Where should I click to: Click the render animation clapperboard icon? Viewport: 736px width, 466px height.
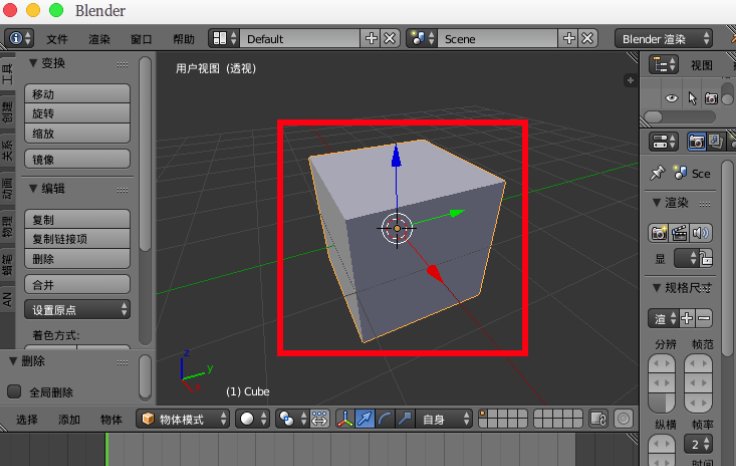click(679, 233)
